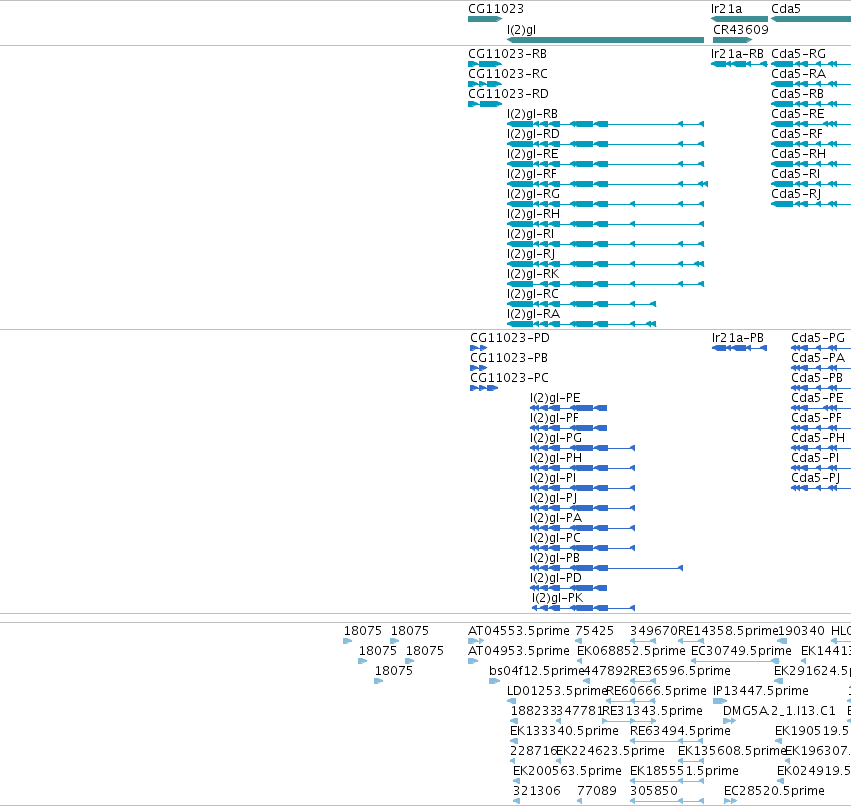Image resolution: width=851 pixels, height=806 pixels.
Task: Select the l(2)gl gene span bar
Action: pyautogui.click(x=605, y=40)
